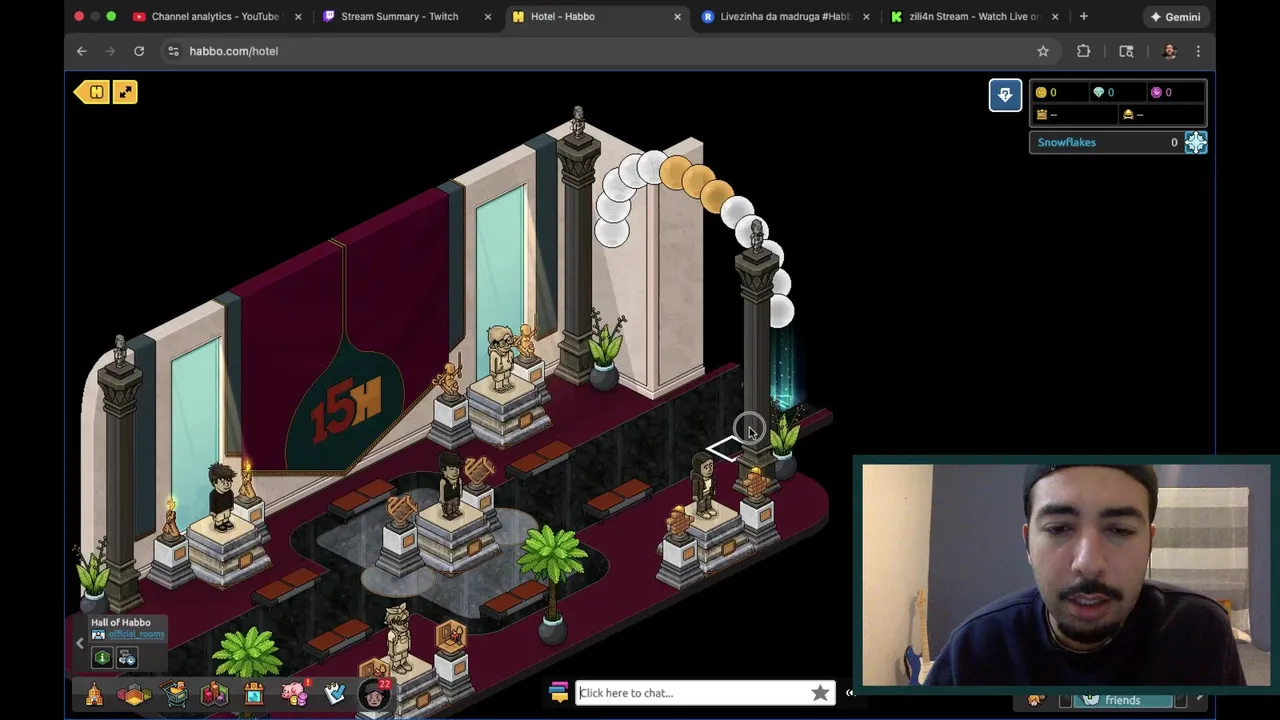Switch to zili4n Stream Kick tab
The height and width of the screenshot is (720, 1280).
pyautogui.click(x=974, y=16)
